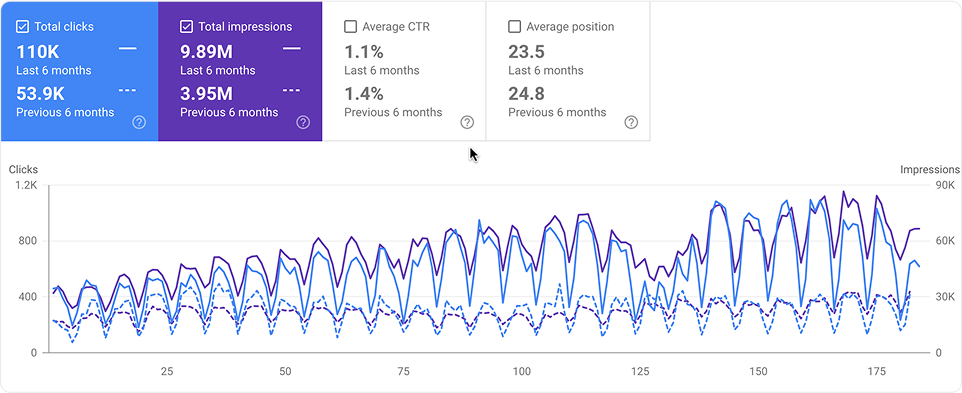This screenshot has width=962, height=393.
Task: Uncheck the Total impressions checkbox
Action: click(186, 26)
